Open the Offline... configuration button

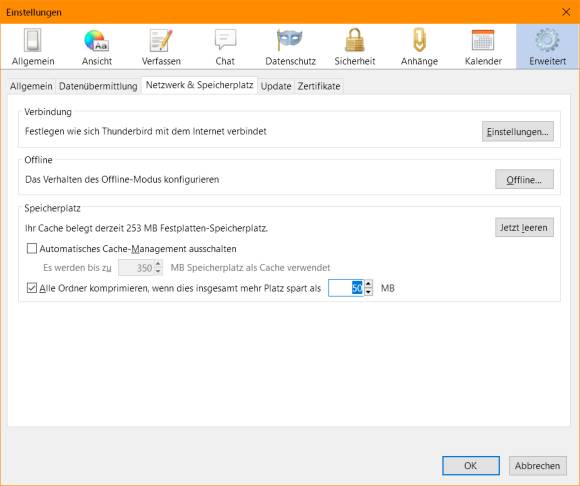(524, 179)
